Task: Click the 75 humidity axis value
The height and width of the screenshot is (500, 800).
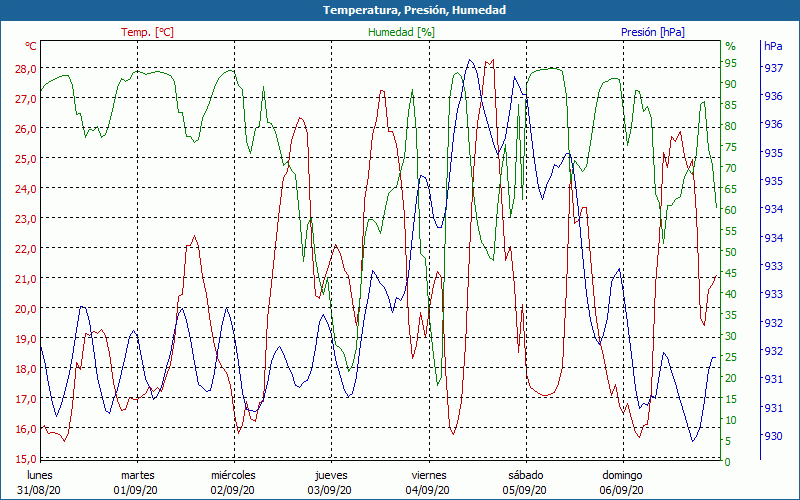Action: [731, 147]
